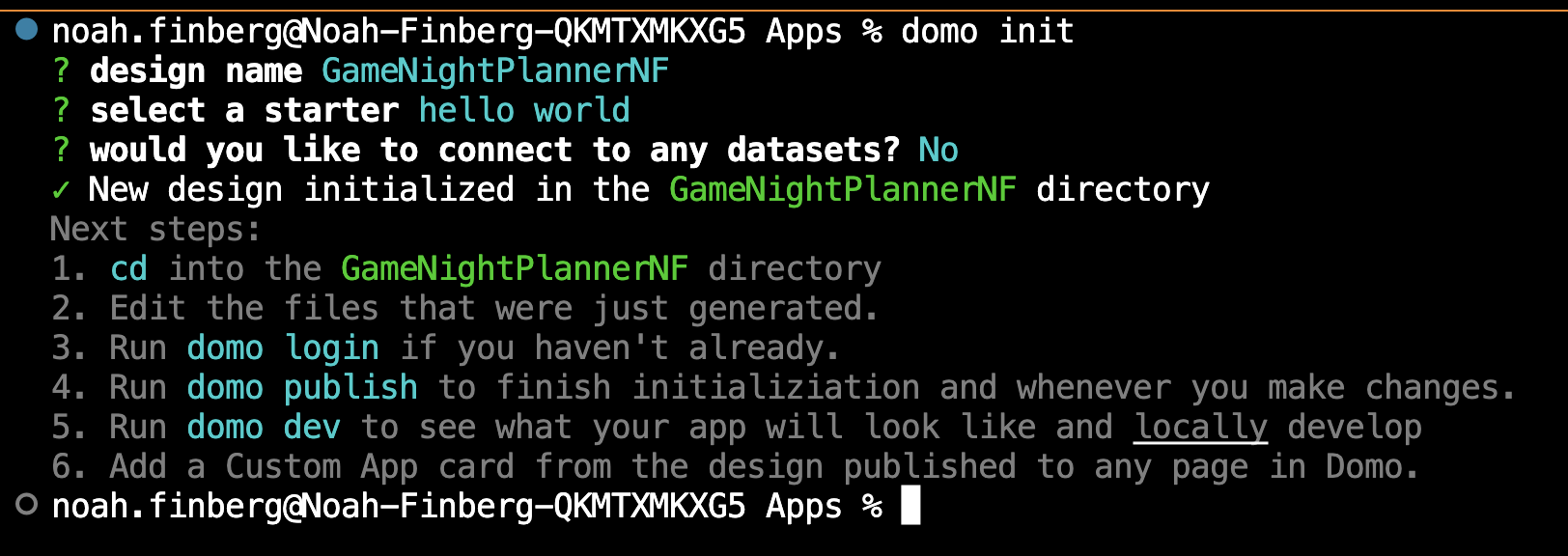Click the green checkmark before "New design initialized"
The image size is (1568, 556).
coord(61,190)
